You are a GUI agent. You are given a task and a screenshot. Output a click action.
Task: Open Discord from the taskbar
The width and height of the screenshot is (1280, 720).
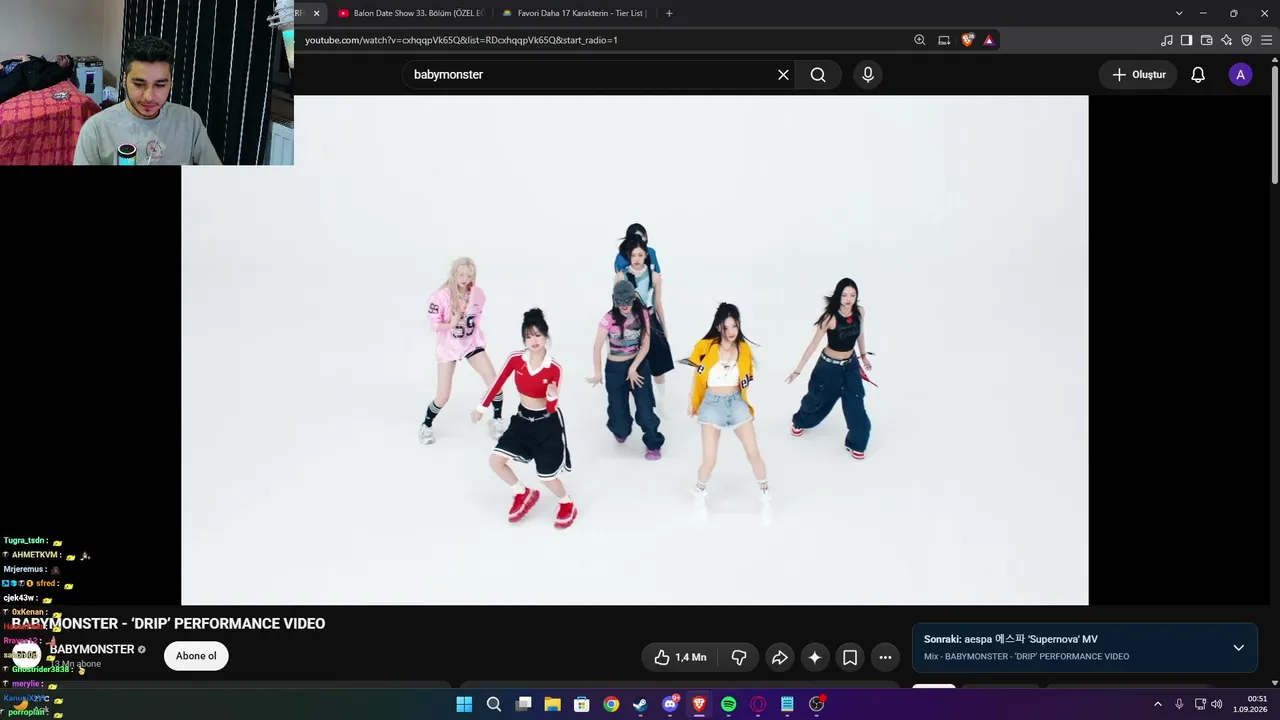[670, 704]
